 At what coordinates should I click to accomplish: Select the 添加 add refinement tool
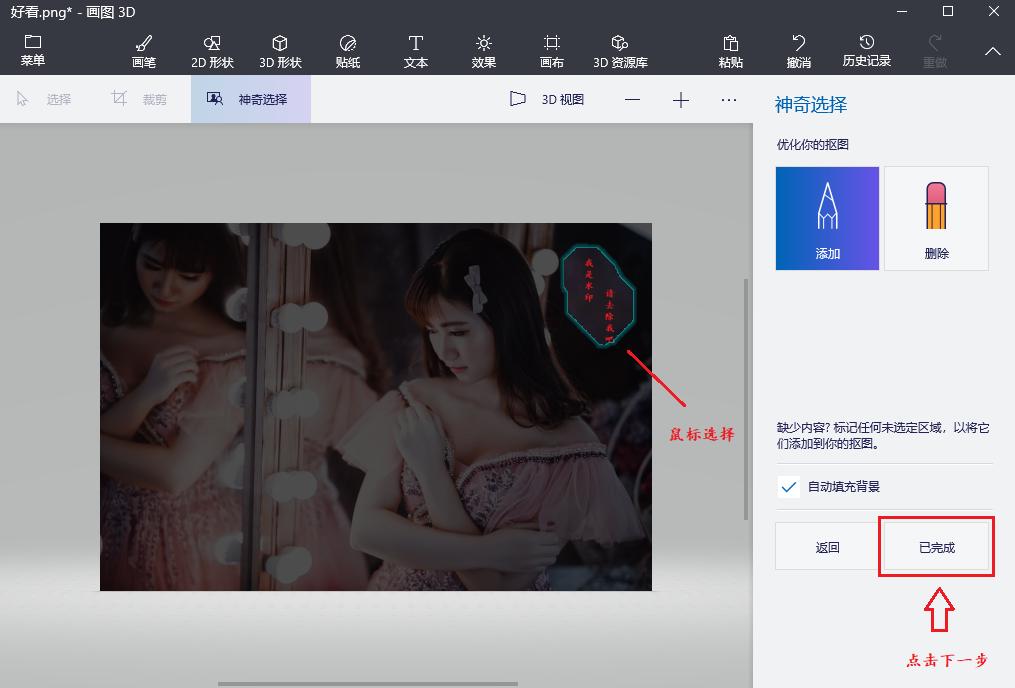[827, 218]
